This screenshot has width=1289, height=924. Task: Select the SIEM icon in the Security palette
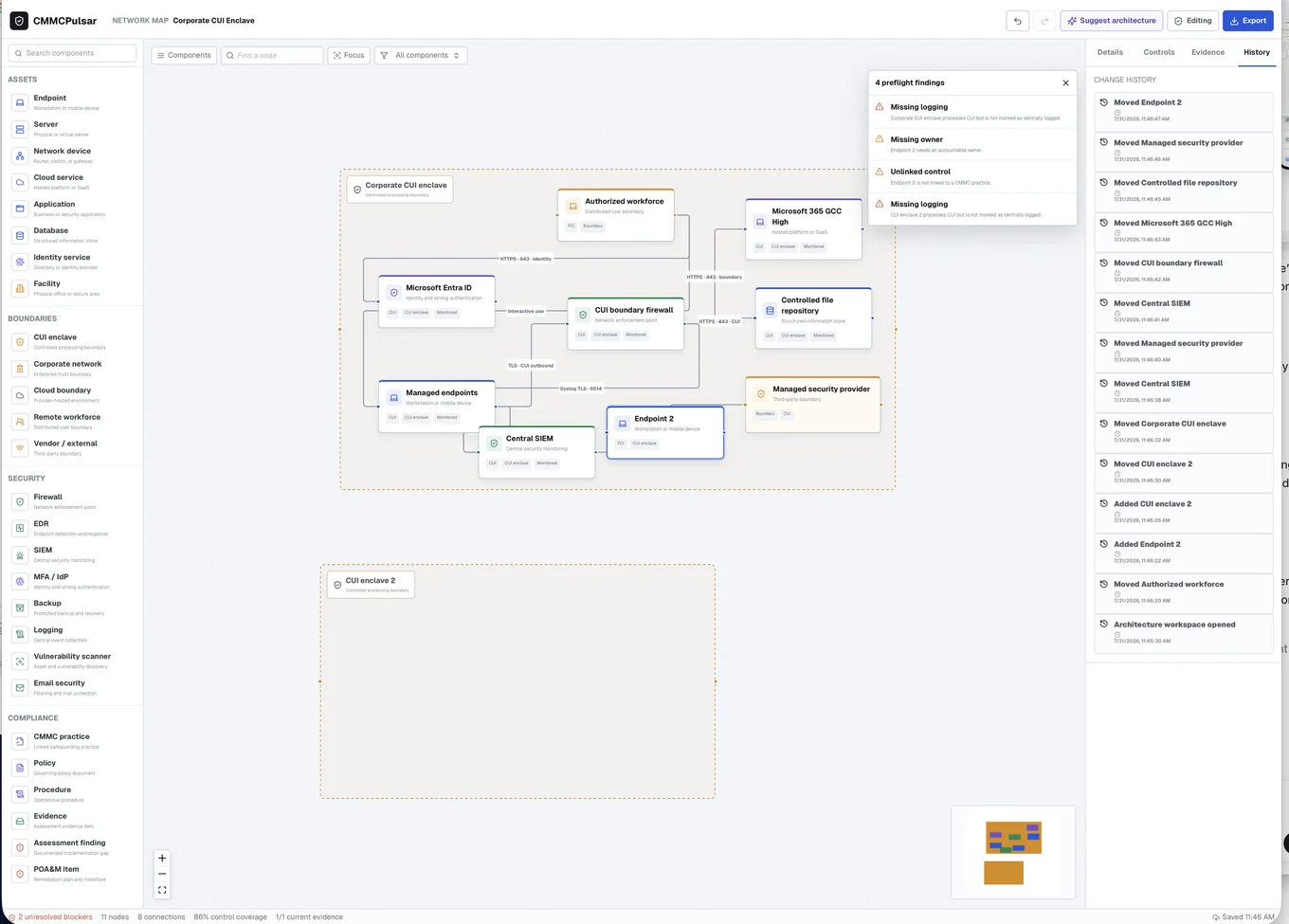pos(20,554)
